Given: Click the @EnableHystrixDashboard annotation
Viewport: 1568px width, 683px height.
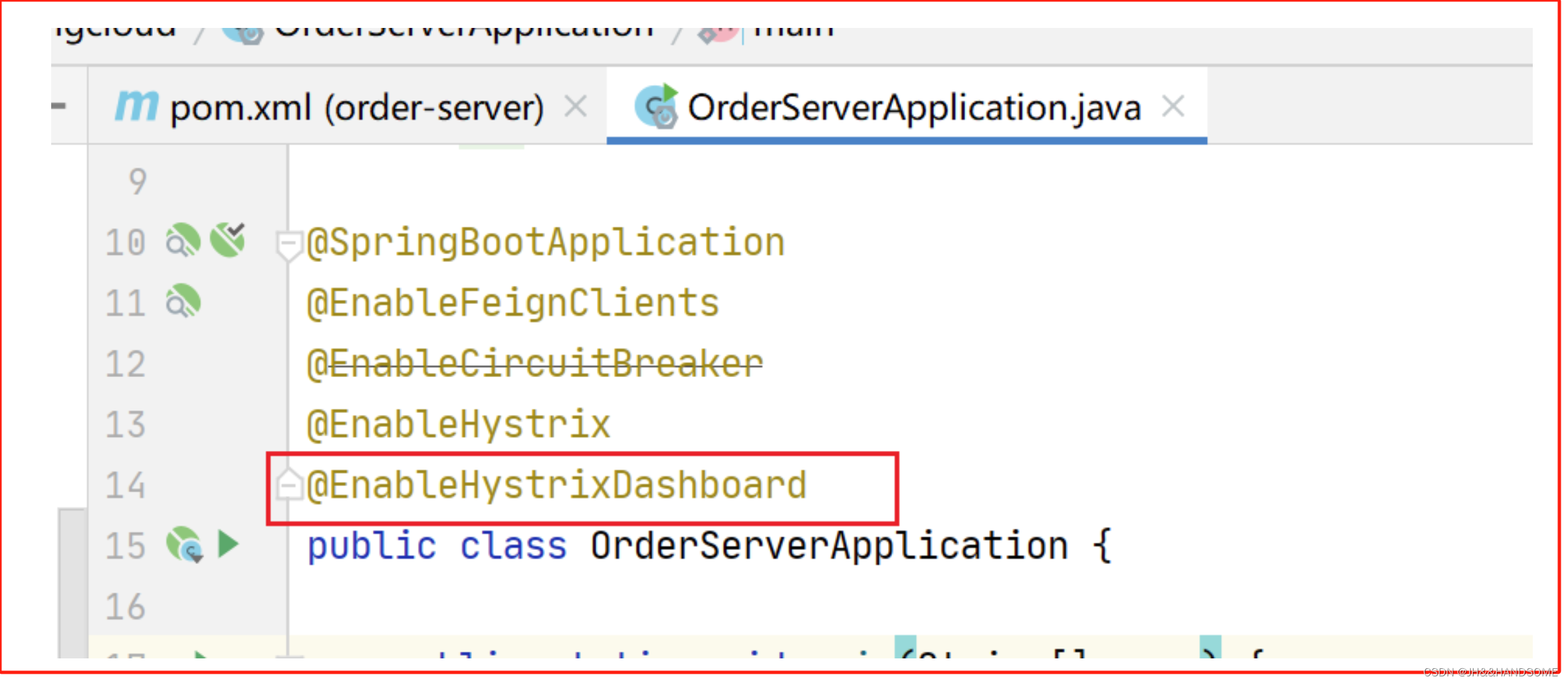Looking at the screenshot, I should pos(556,485).
